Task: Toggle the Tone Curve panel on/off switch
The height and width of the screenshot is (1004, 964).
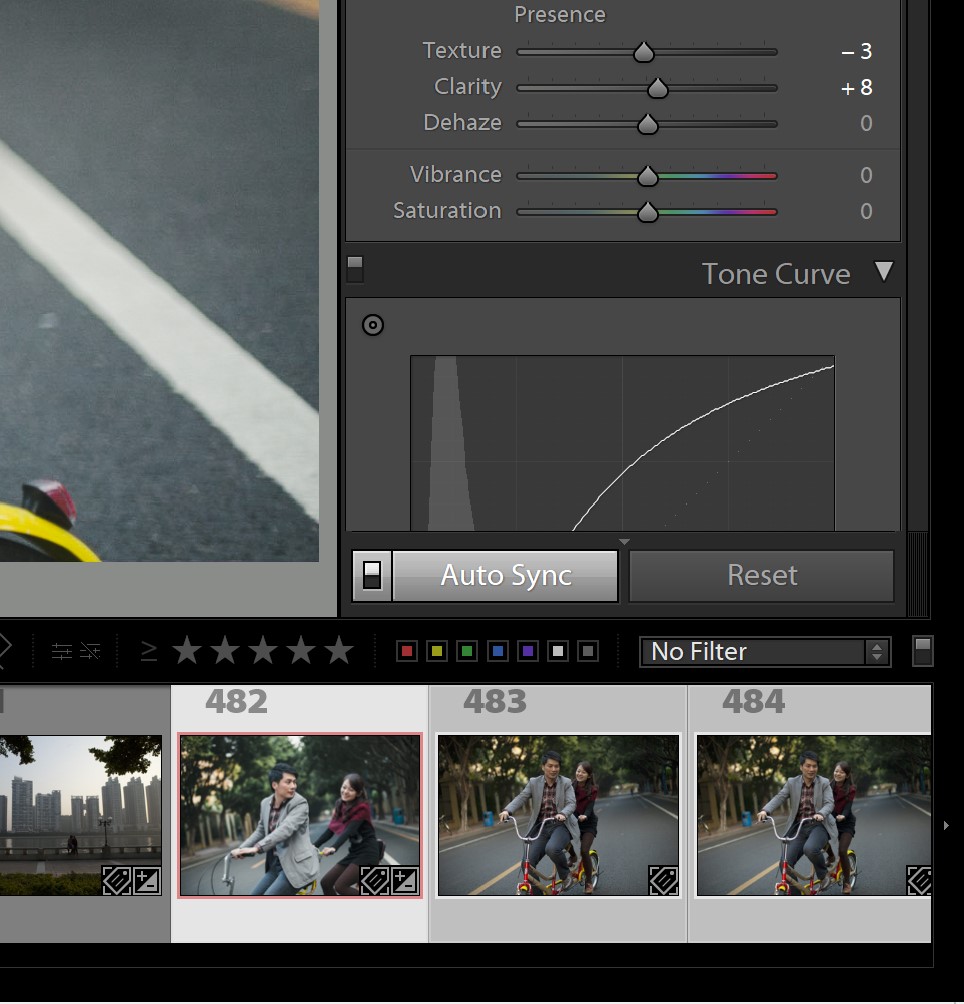Action: (x=355, y=269)
